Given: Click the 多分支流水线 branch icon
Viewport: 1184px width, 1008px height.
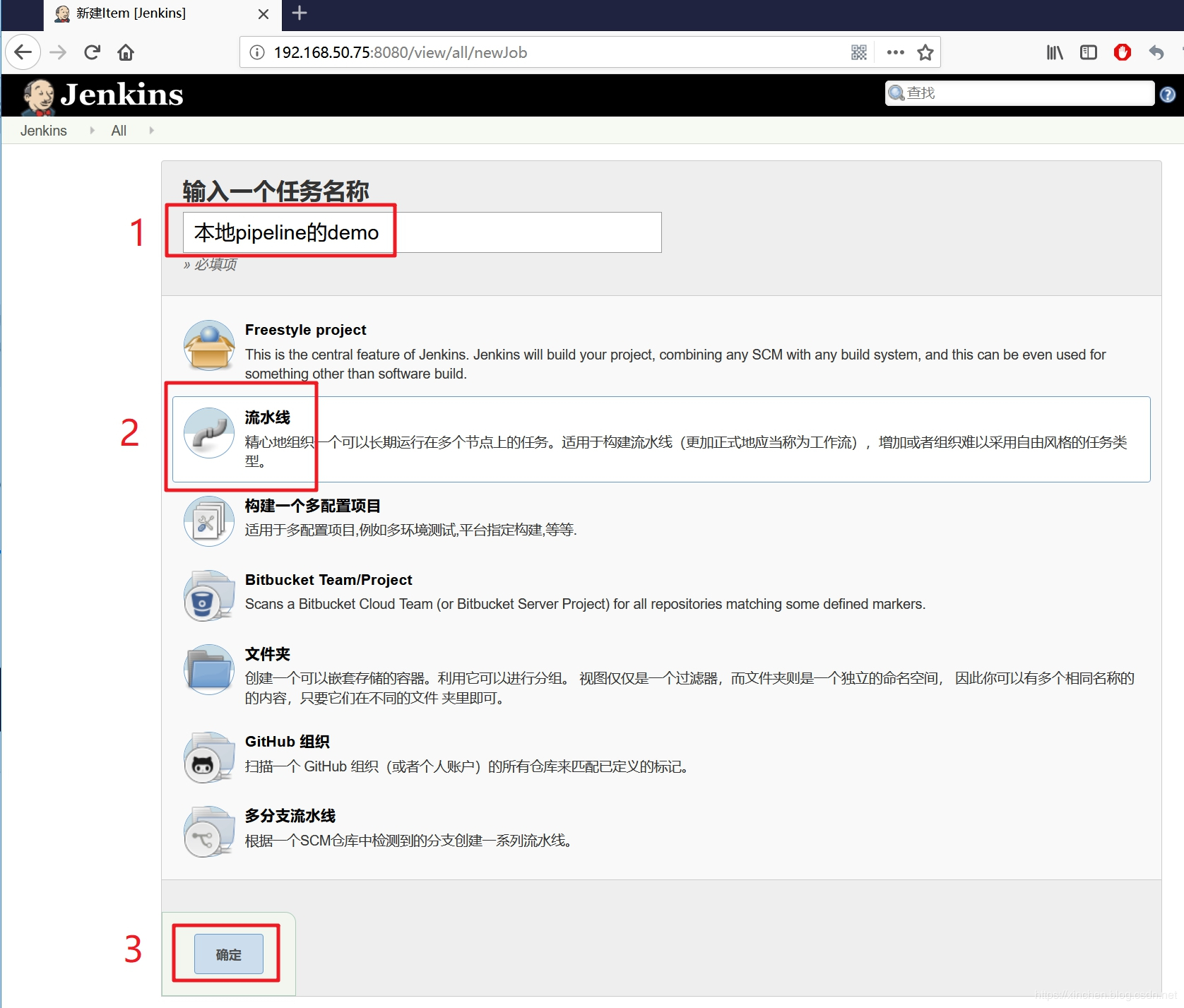Looking at the screenshot, I should pyautogui.click(x=208, y=831).
